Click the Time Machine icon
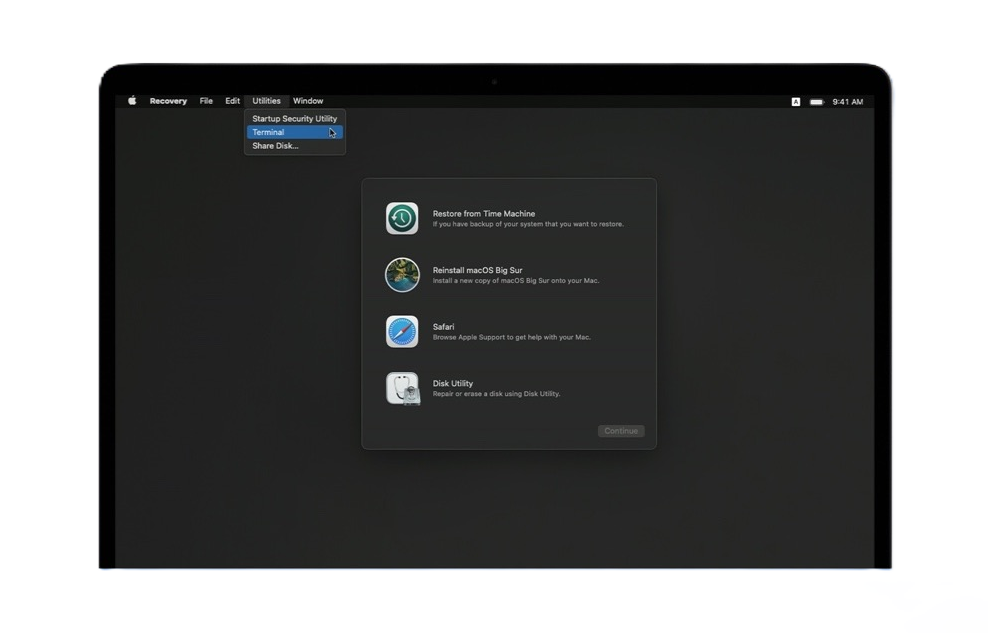This screenshot has width=988, height=633. tap(402, 218)
